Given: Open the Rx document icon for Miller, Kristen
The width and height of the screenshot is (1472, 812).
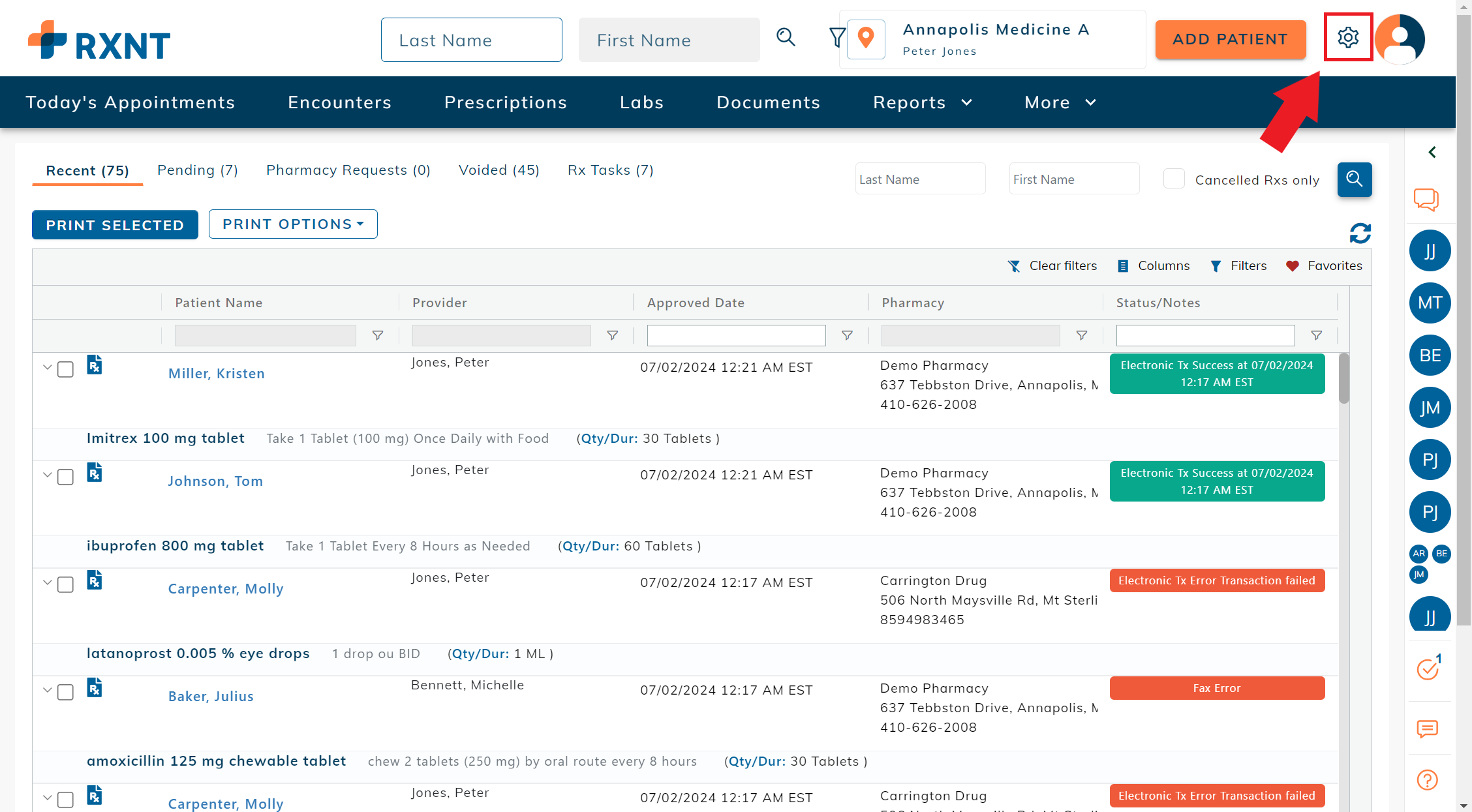Looking at the screenshot, I should (x=95, y=365).
